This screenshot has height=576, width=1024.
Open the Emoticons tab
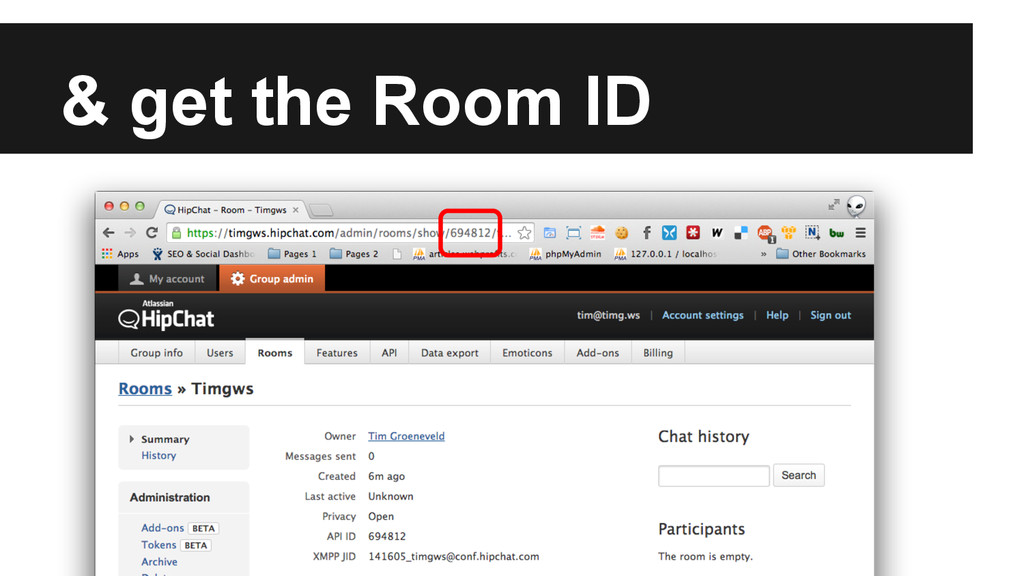click(527, 353)
